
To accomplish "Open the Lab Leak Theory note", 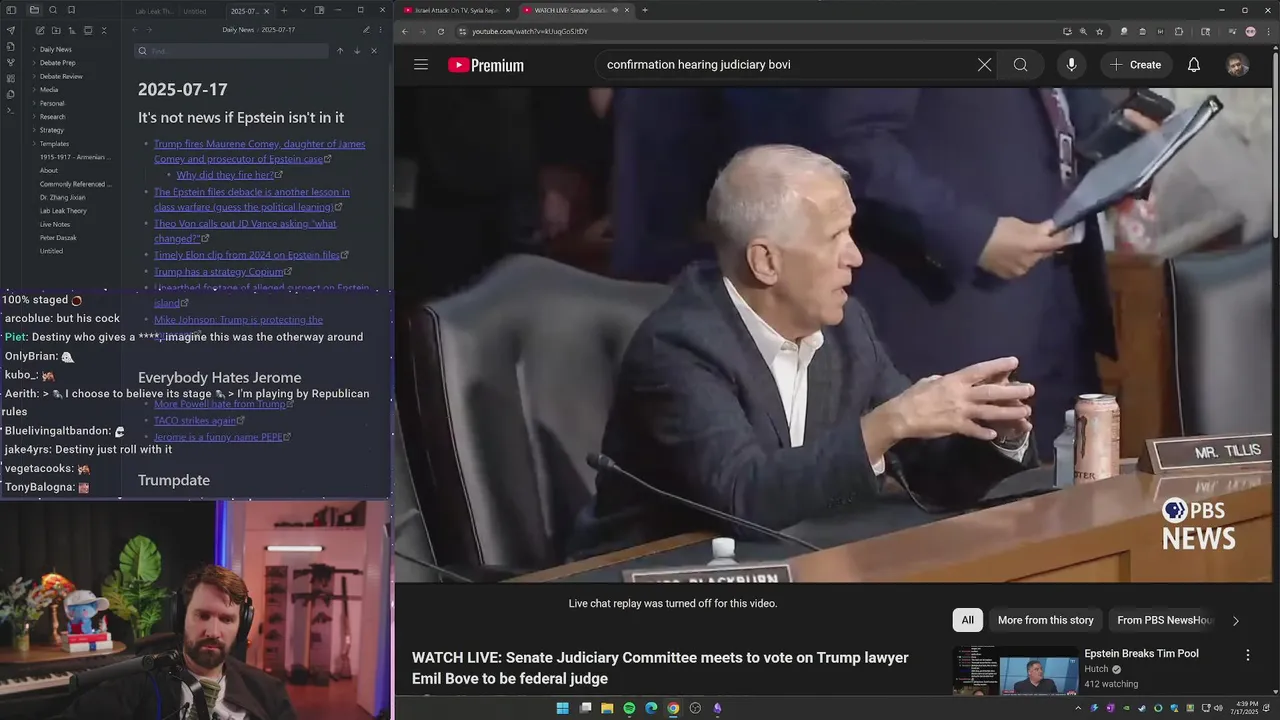I will tap(63, 211).
